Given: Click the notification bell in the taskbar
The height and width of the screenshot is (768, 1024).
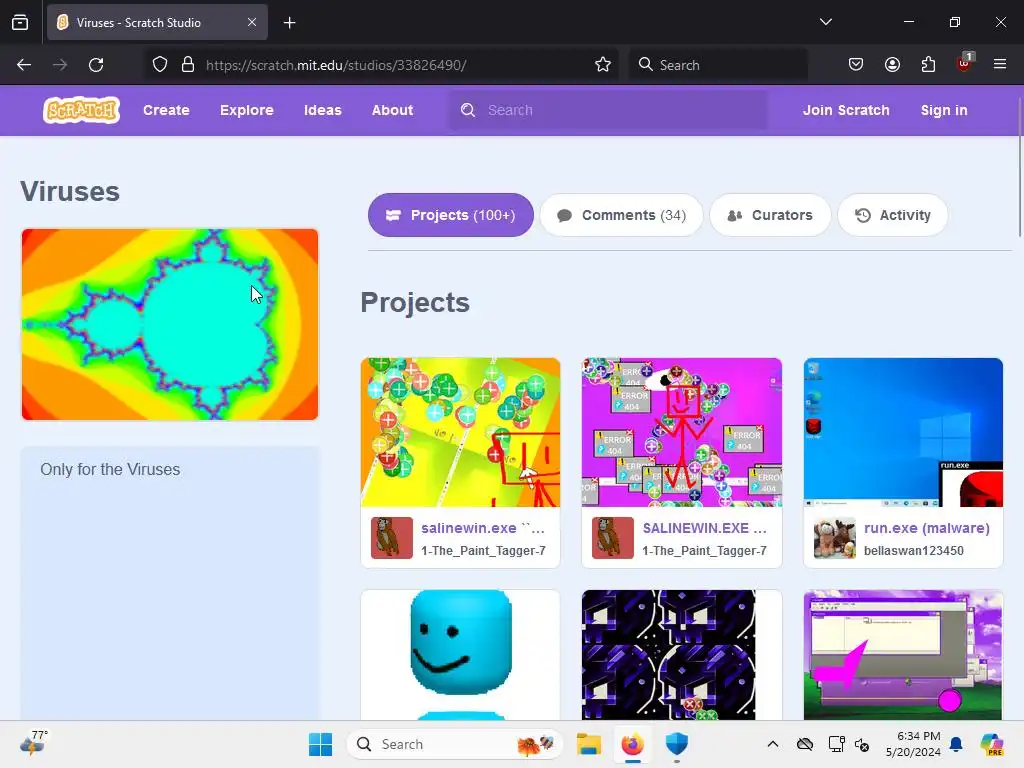Looking at the screenshot, I should 956,744.
